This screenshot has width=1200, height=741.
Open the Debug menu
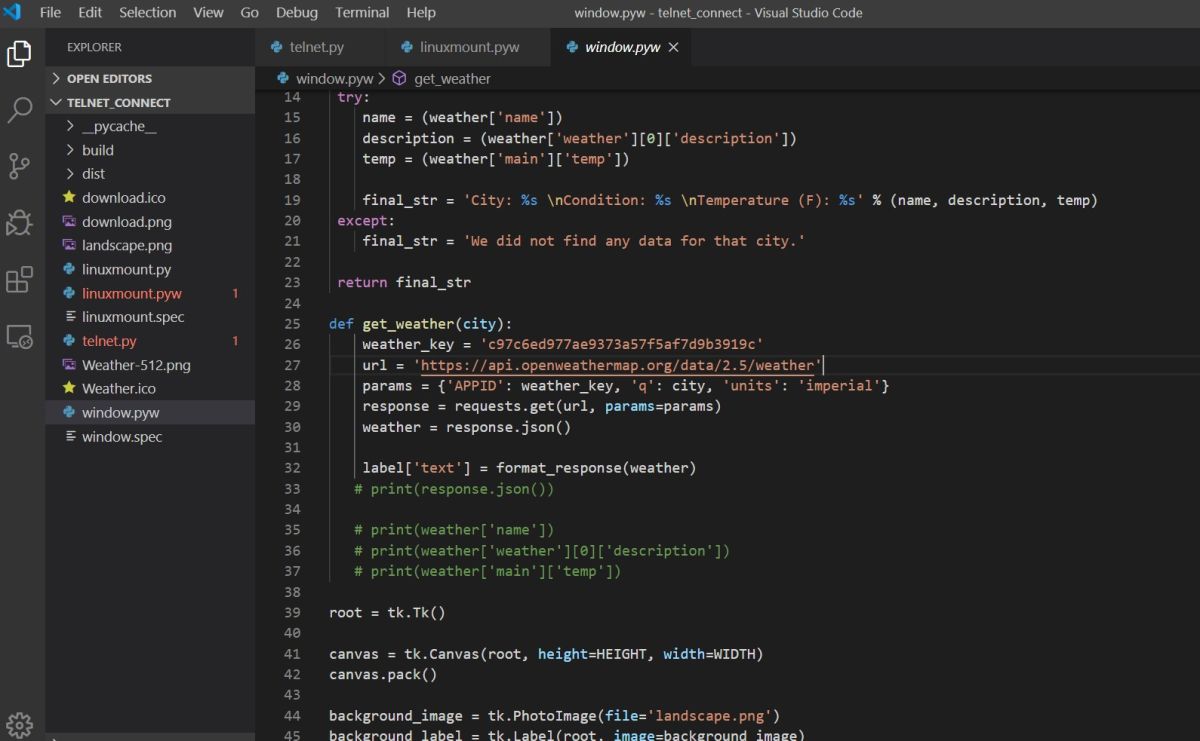tap(297, 13)
